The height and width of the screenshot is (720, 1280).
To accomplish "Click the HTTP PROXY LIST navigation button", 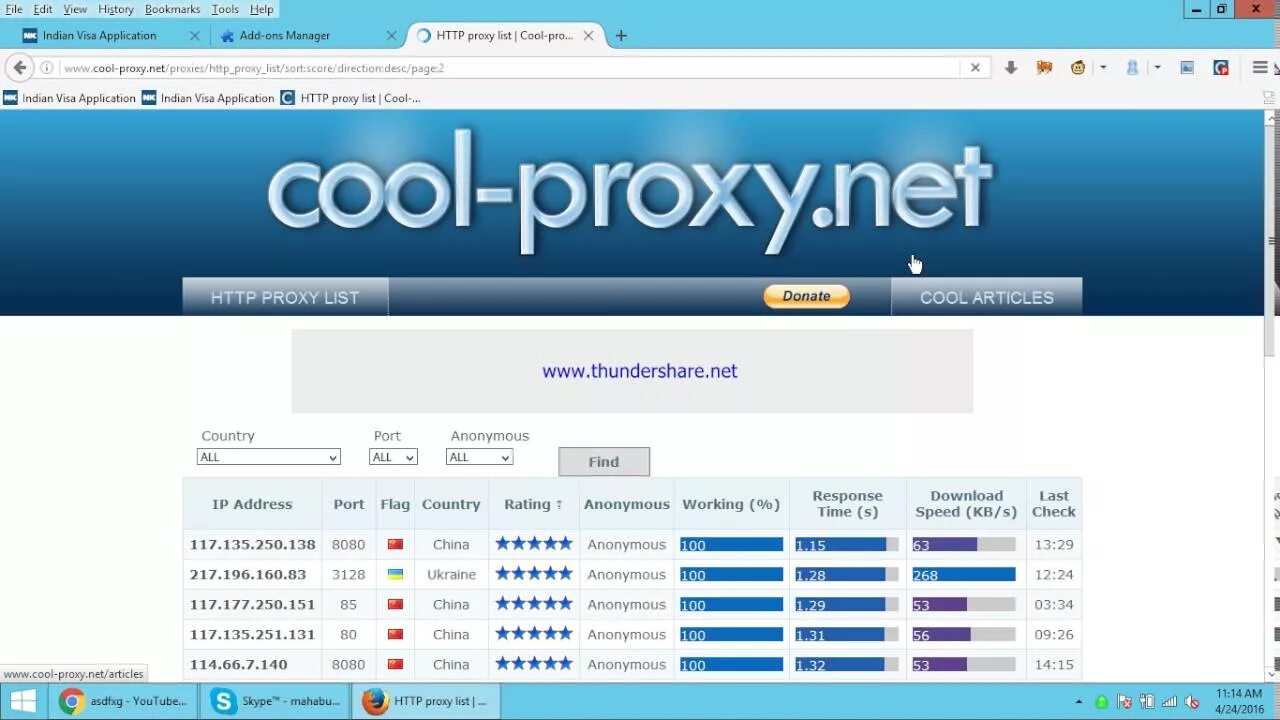I will (285, 297).
